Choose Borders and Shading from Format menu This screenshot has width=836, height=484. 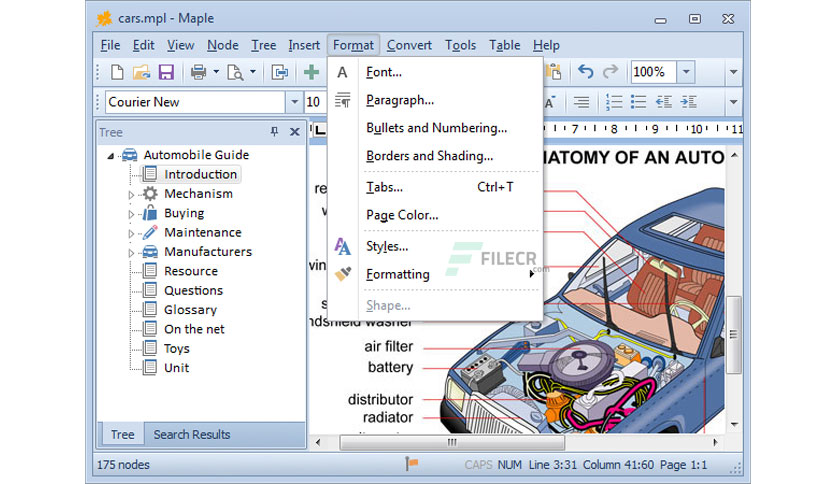click(x=430, y=156)
